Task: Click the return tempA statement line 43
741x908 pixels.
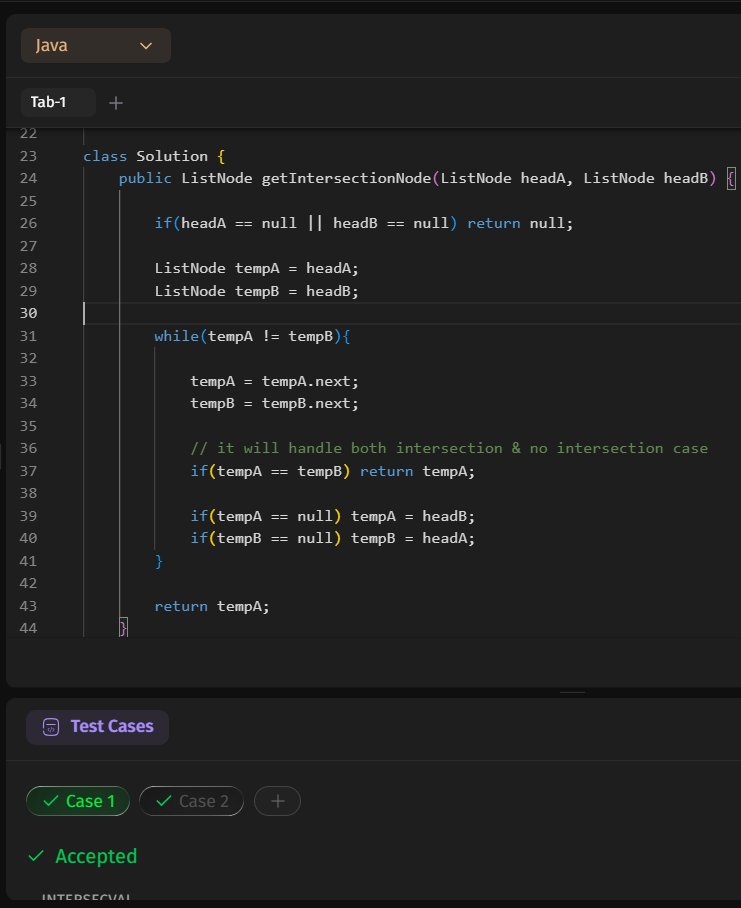Action: coord(212,606)
